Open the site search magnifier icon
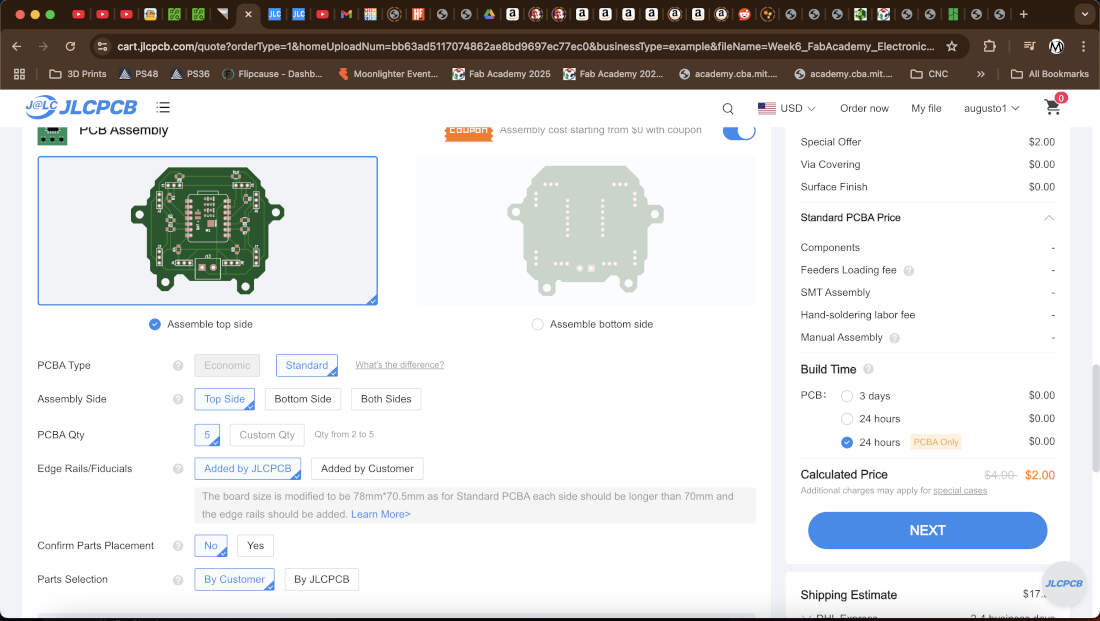This screenshot has height=621, width=1100. tap(727, 108)
